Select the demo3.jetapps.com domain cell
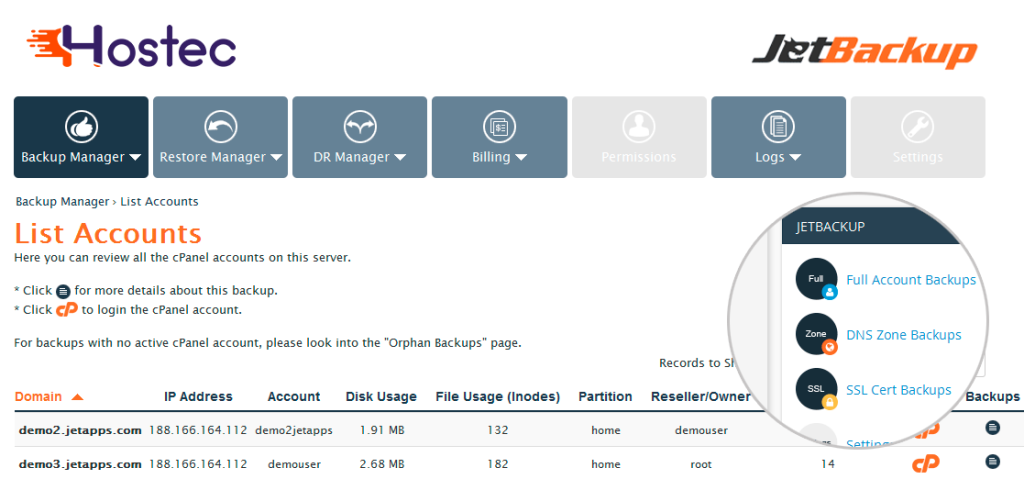Image resolution: width=1024 pixels, height=479 pixels. tap(80, 465)
